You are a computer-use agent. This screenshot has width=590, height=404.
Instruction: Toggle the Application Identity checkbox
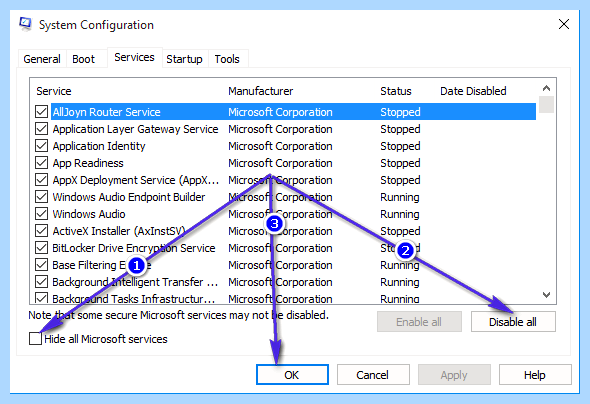(41, 146)
